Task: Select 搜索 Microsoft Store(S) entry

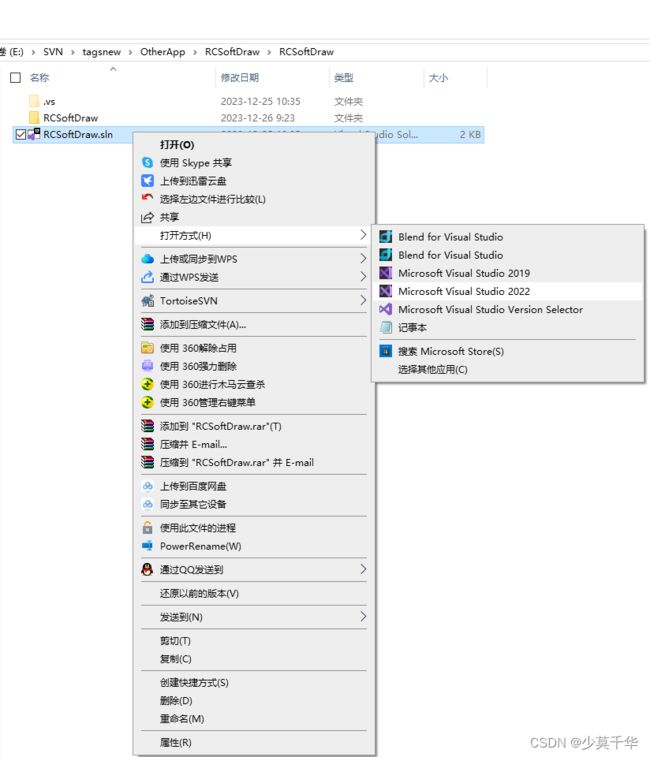Action: (509, 351)
